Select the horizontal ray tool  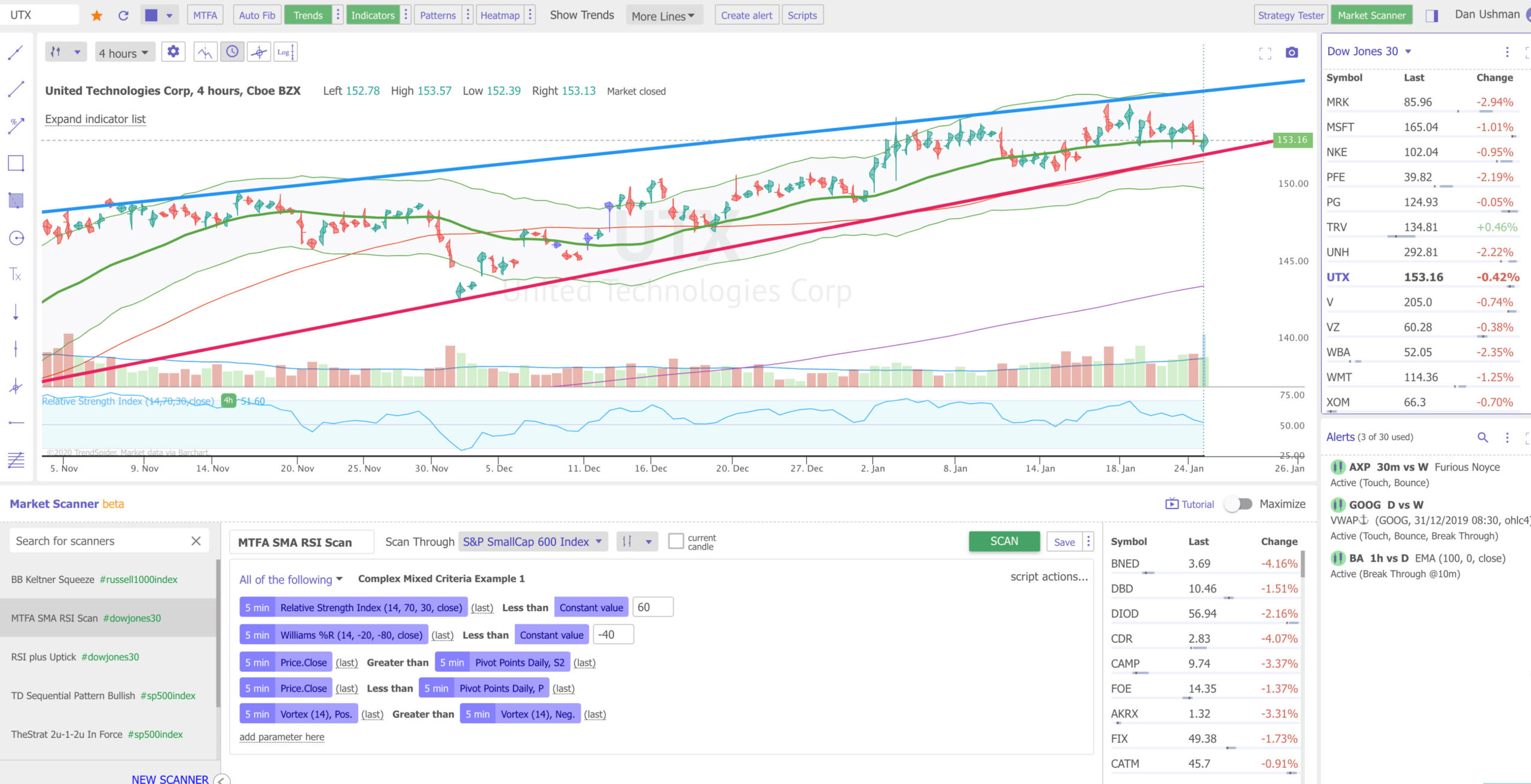click(16, 423)
